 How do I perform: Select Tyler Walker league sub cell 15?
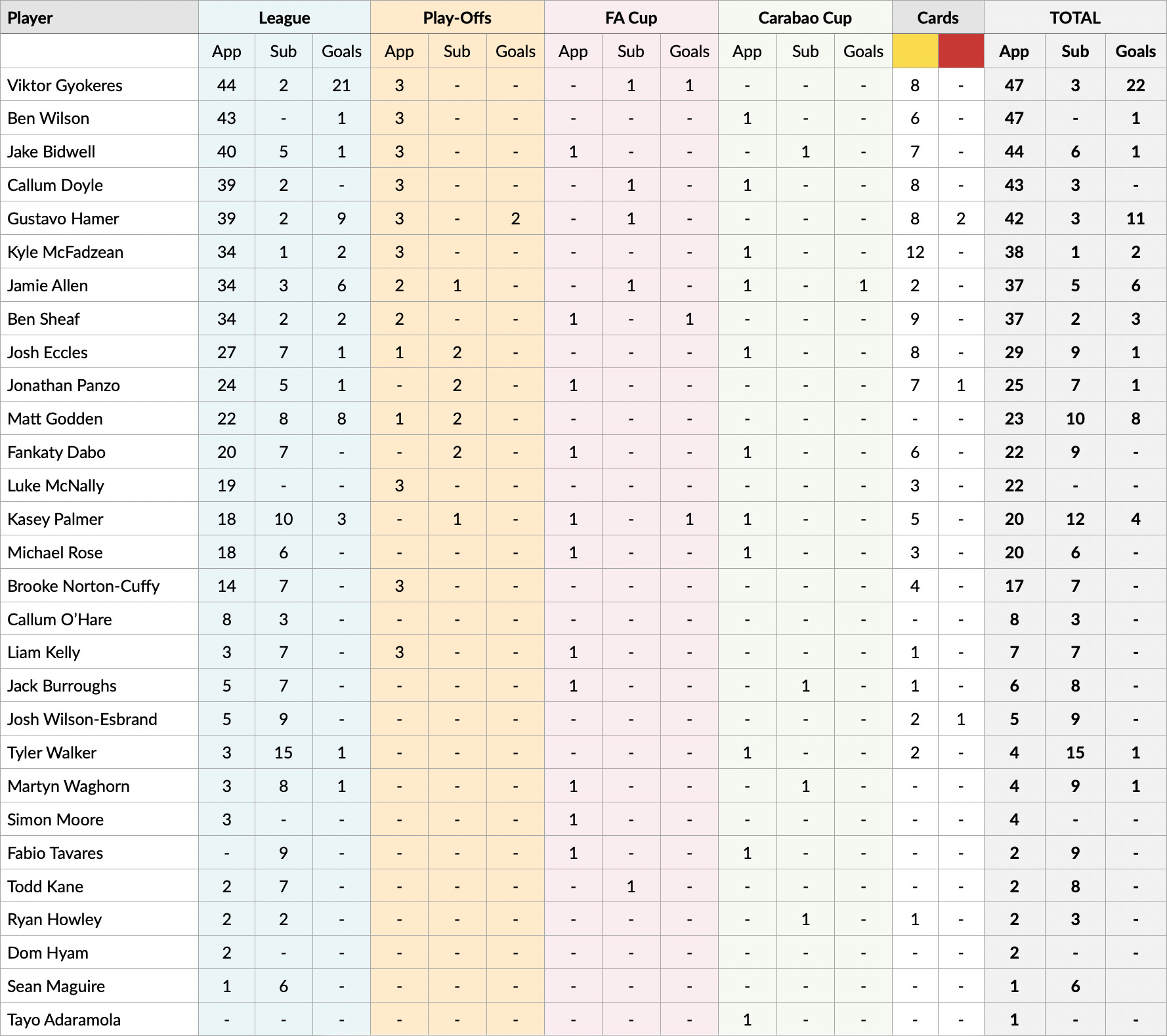point(284,753)
